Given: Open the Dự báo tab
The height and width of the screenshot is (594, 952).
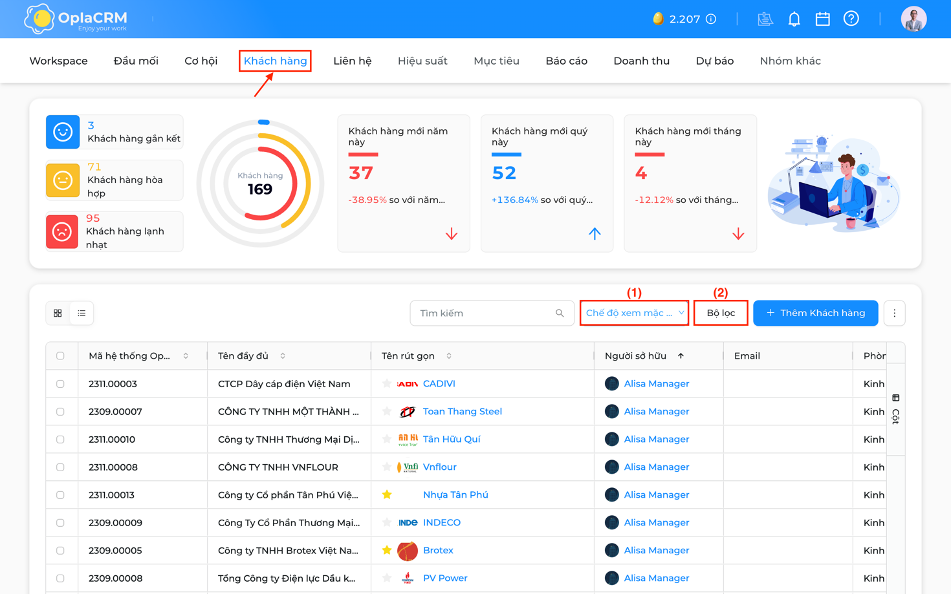Looking at the screenshot, I should (x=715, y=61).
